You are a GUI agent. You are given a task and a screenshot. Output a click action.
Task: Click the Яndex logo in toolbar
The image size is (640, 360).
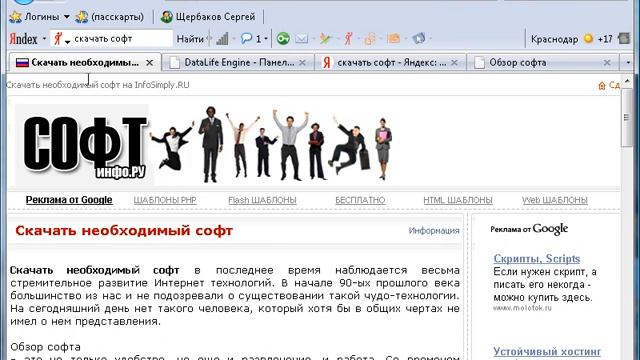click(24, 39)
